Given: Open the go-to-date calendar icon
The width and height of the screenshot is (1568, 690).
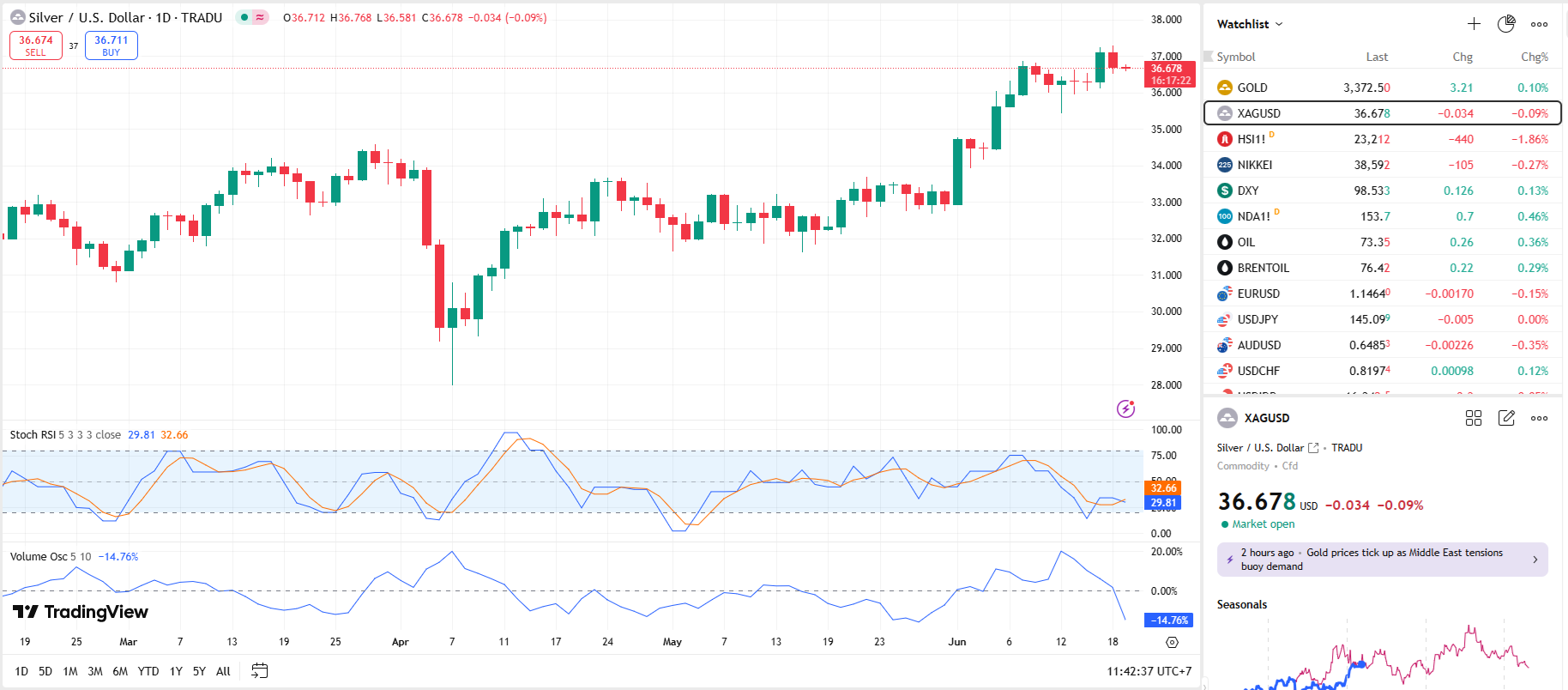Looking at the screenshot, I should (x=260, y=671).
